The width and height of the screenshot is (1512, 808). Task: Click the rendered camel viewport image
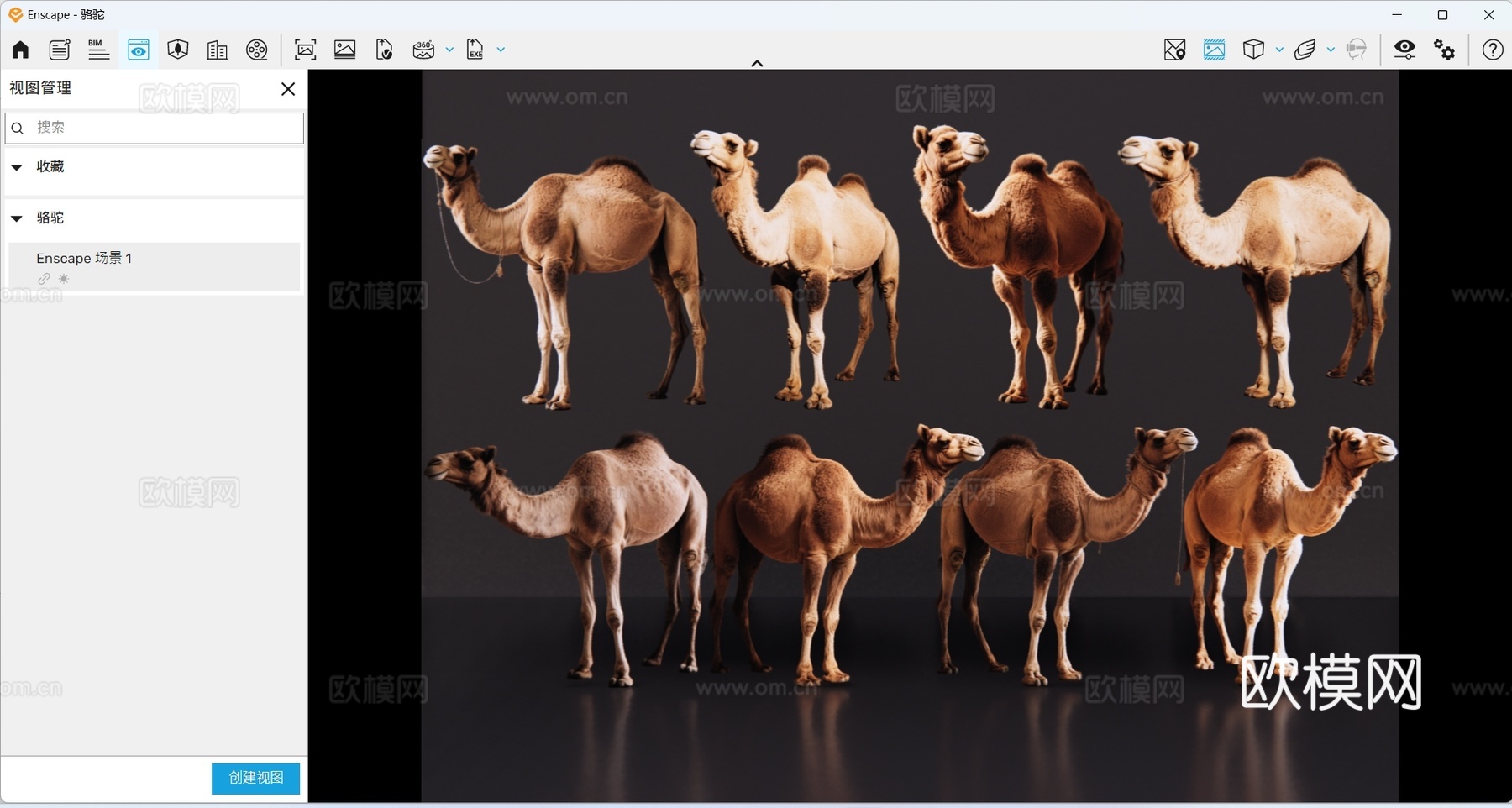pyautogui.click(x=910, y=436)
